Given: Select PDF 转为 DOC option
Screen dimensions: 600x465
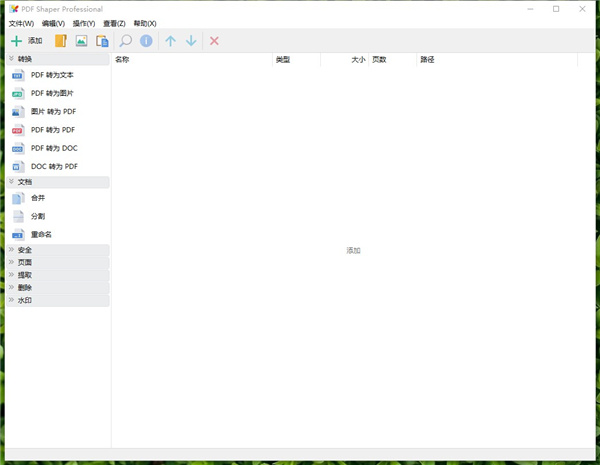Looking at the screenshot, I should 54,148.
